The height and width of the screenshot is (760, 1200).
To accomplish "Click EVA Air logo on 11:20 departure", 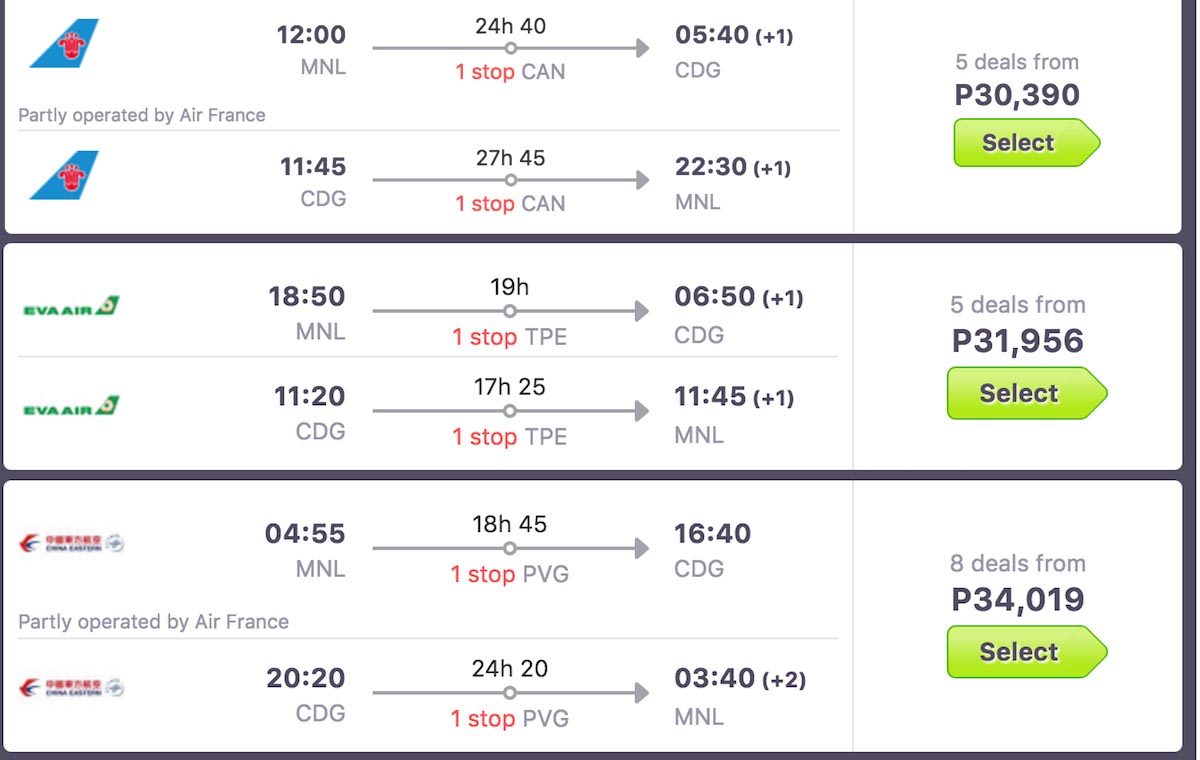I will point(71,406).
